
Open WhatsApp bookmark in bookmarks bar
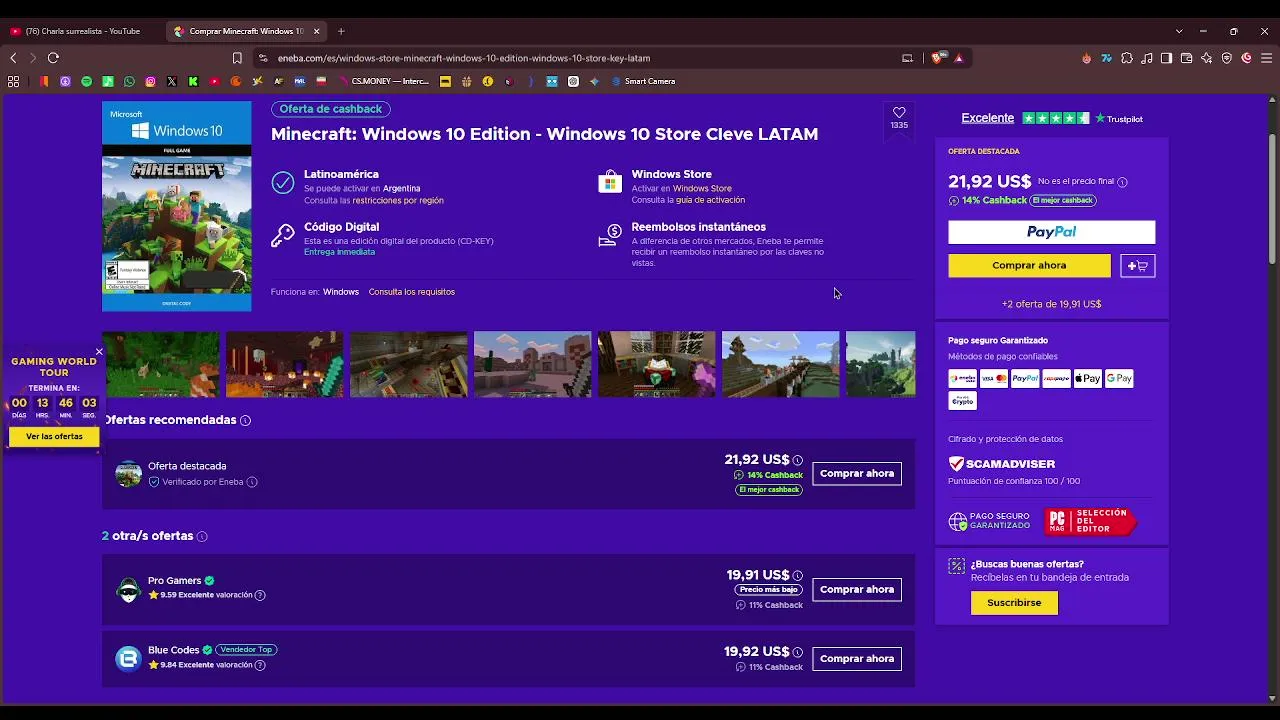coord(129,81)
